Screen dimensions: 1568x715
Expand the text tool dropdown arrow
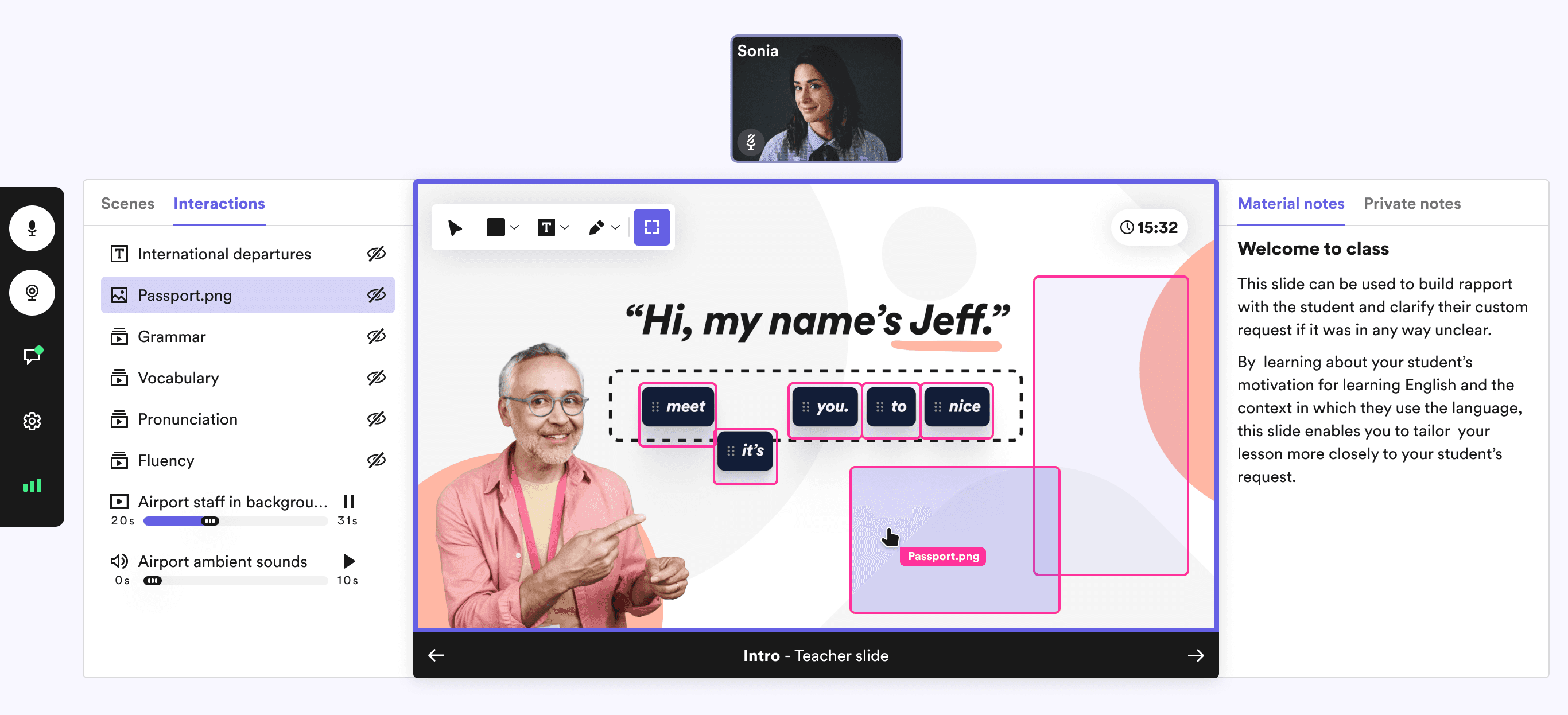565,228
